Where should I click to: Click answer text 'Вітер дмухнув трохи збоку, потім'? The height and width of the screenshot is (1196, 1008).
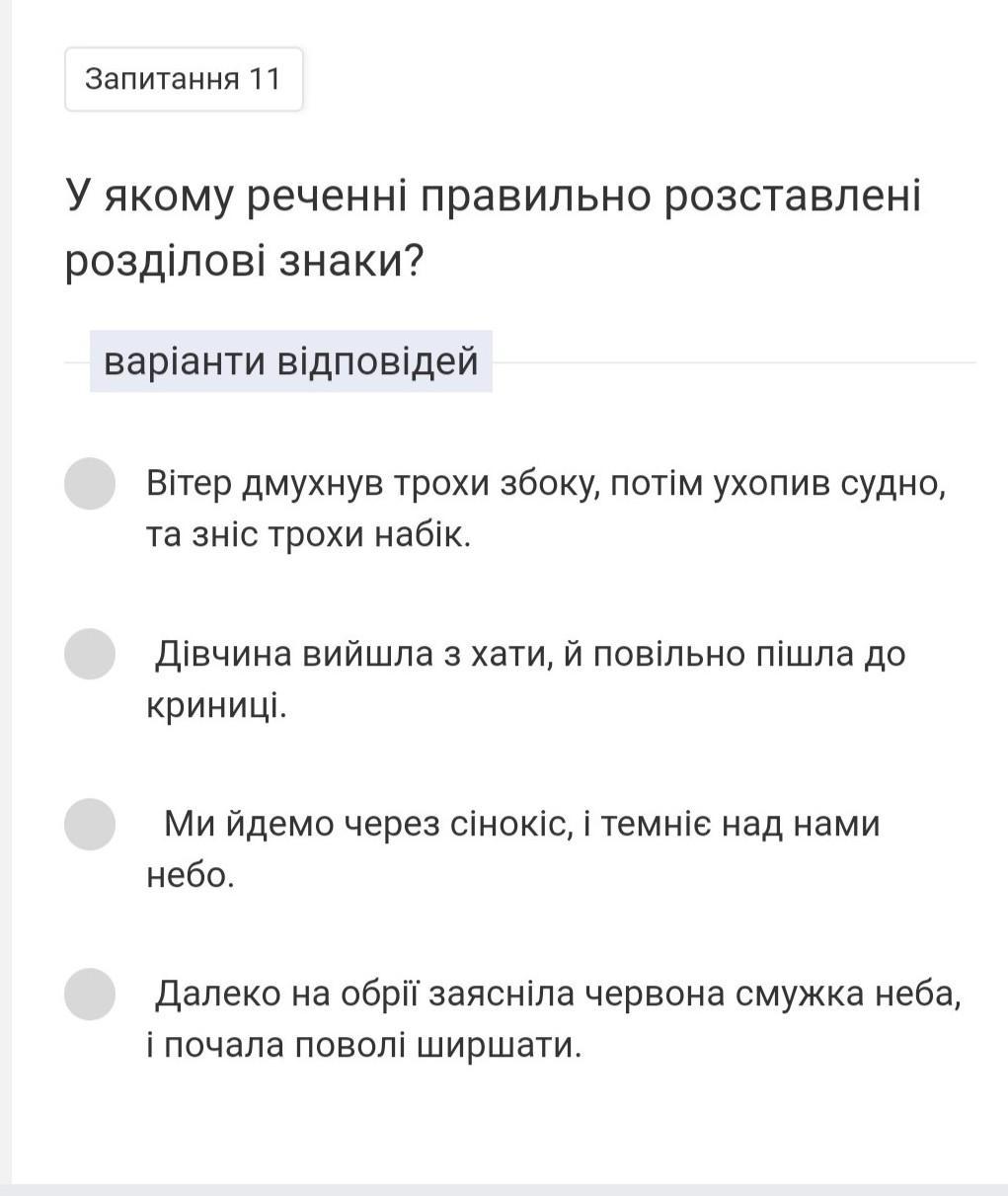425,484
